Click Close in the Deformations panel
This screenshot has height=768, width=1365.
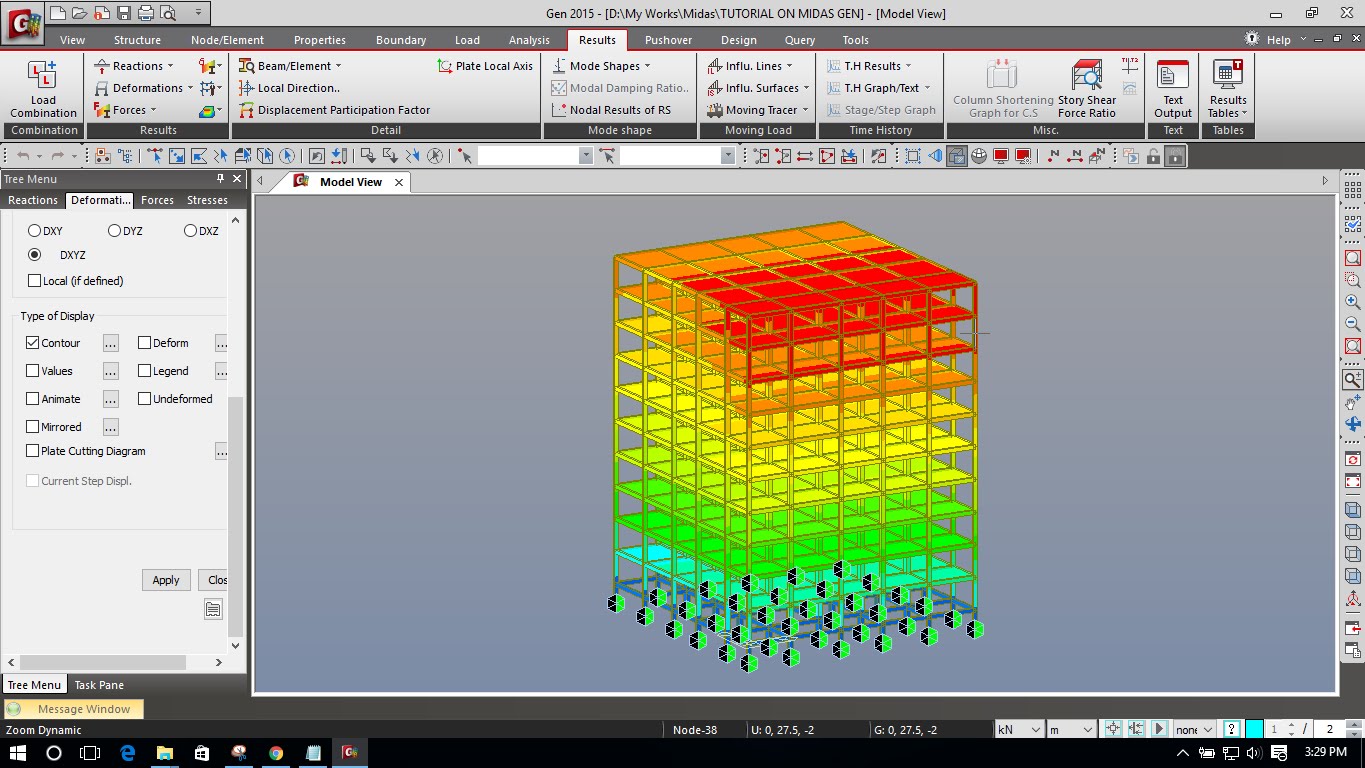215,579
